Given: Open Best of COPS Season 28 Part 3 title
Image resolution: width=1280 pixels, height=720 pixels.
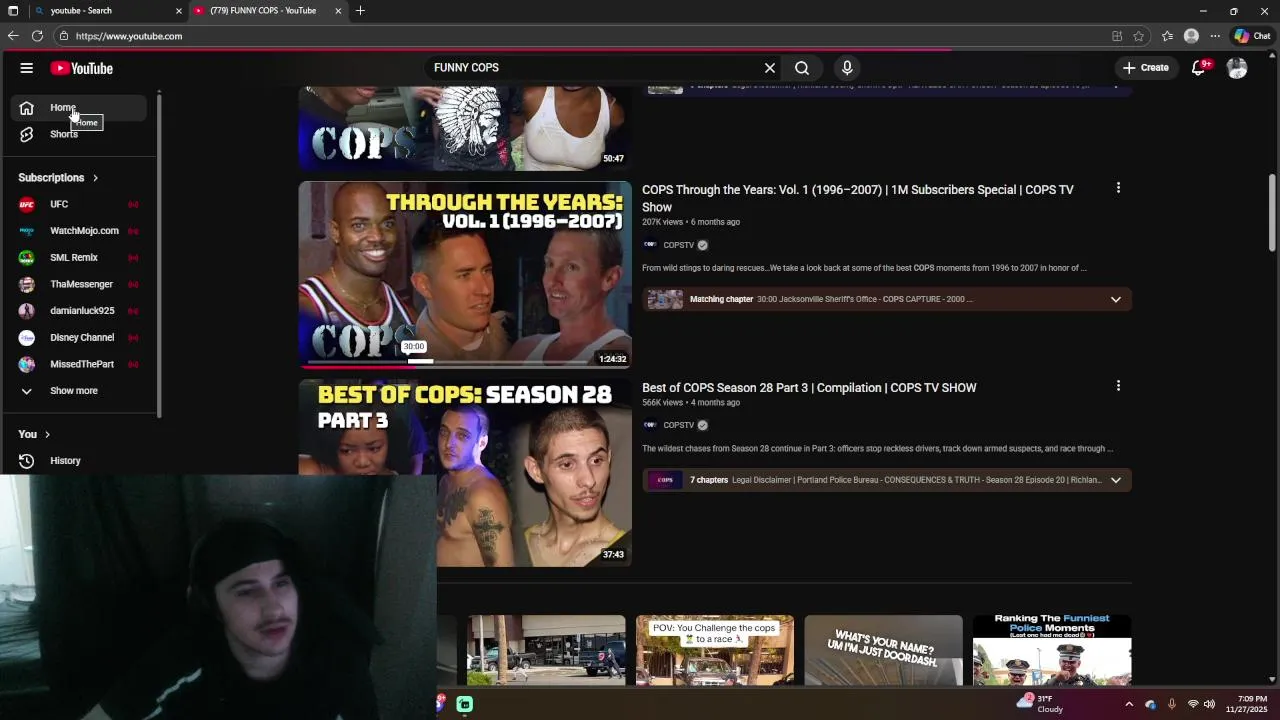Looking at the screenshot, I should click(809, 388).
